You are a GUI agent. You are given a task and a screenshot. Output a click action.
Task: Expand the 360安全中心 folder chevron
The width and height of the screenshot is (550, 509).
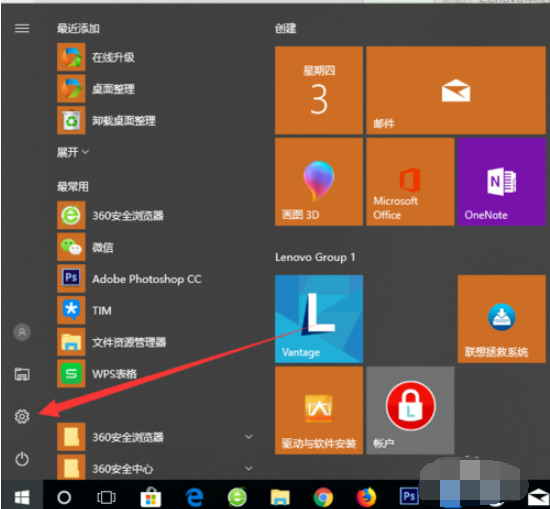coord(249,468)
